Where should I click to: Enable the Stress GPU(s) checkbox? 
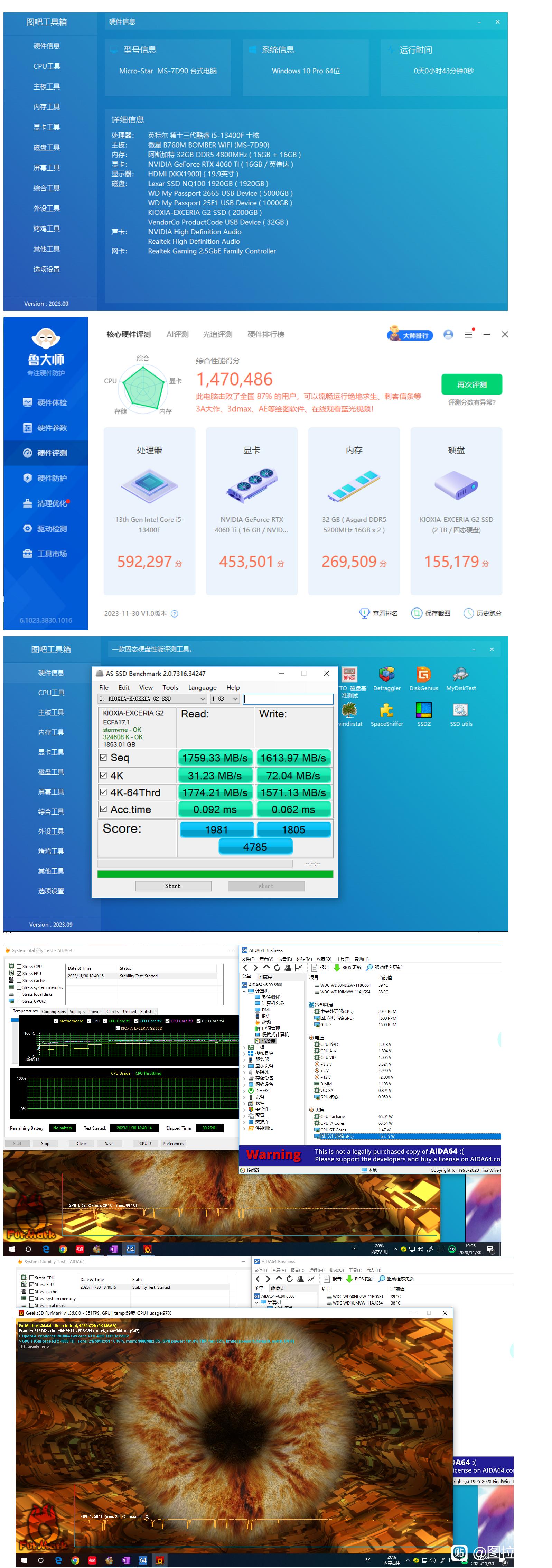pyautogui.click(x=19, y=1001)
